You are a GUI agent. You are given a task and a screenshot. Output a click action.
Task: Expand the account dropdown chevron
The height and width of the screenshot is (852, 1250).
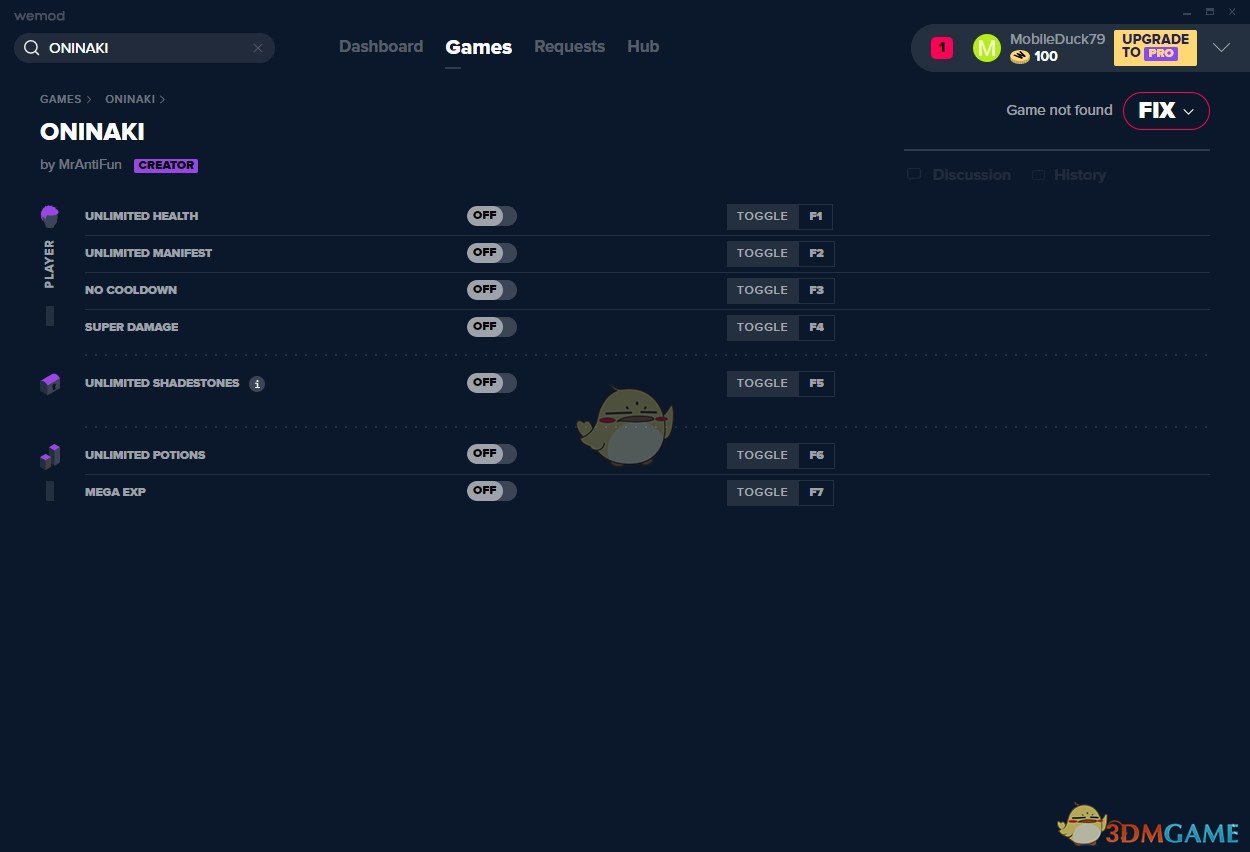point(1221,48)
